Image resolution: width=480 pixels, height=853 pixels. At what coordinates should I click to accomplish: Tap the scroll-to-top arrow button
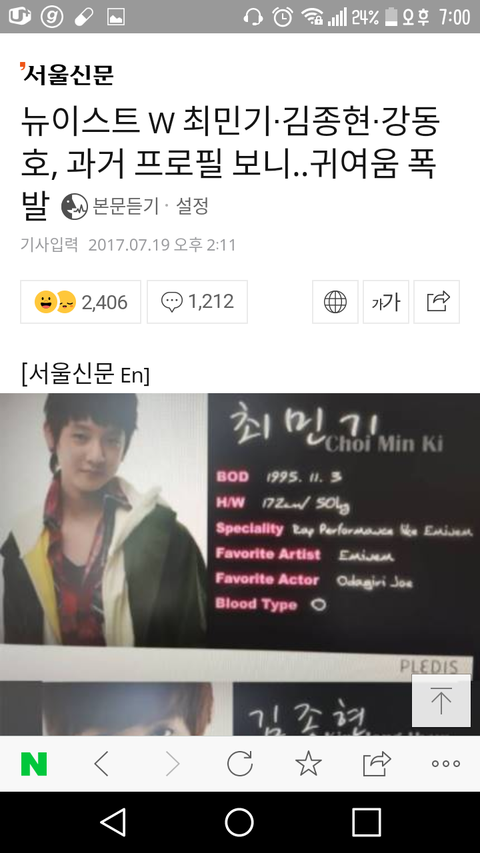(x=441, y=701)
